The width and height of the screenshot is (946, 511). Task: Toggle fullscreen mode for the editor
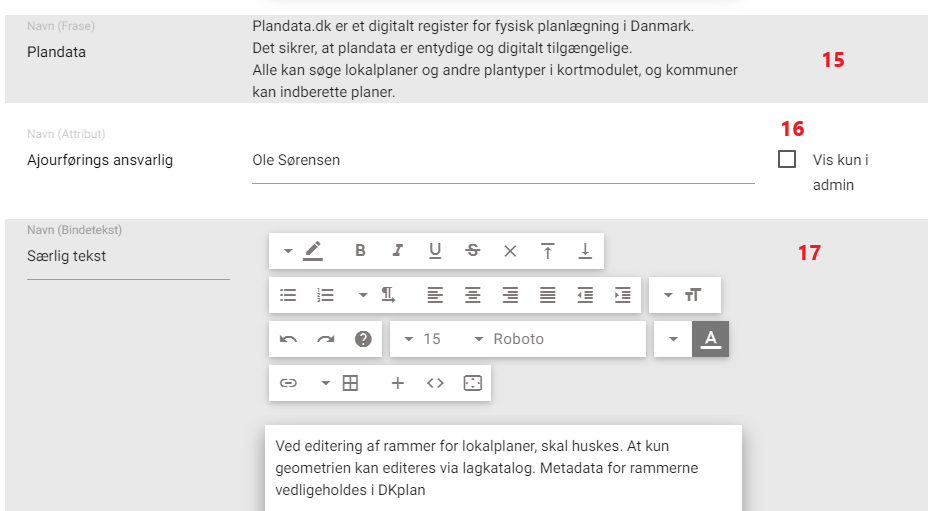coord(473,383)
